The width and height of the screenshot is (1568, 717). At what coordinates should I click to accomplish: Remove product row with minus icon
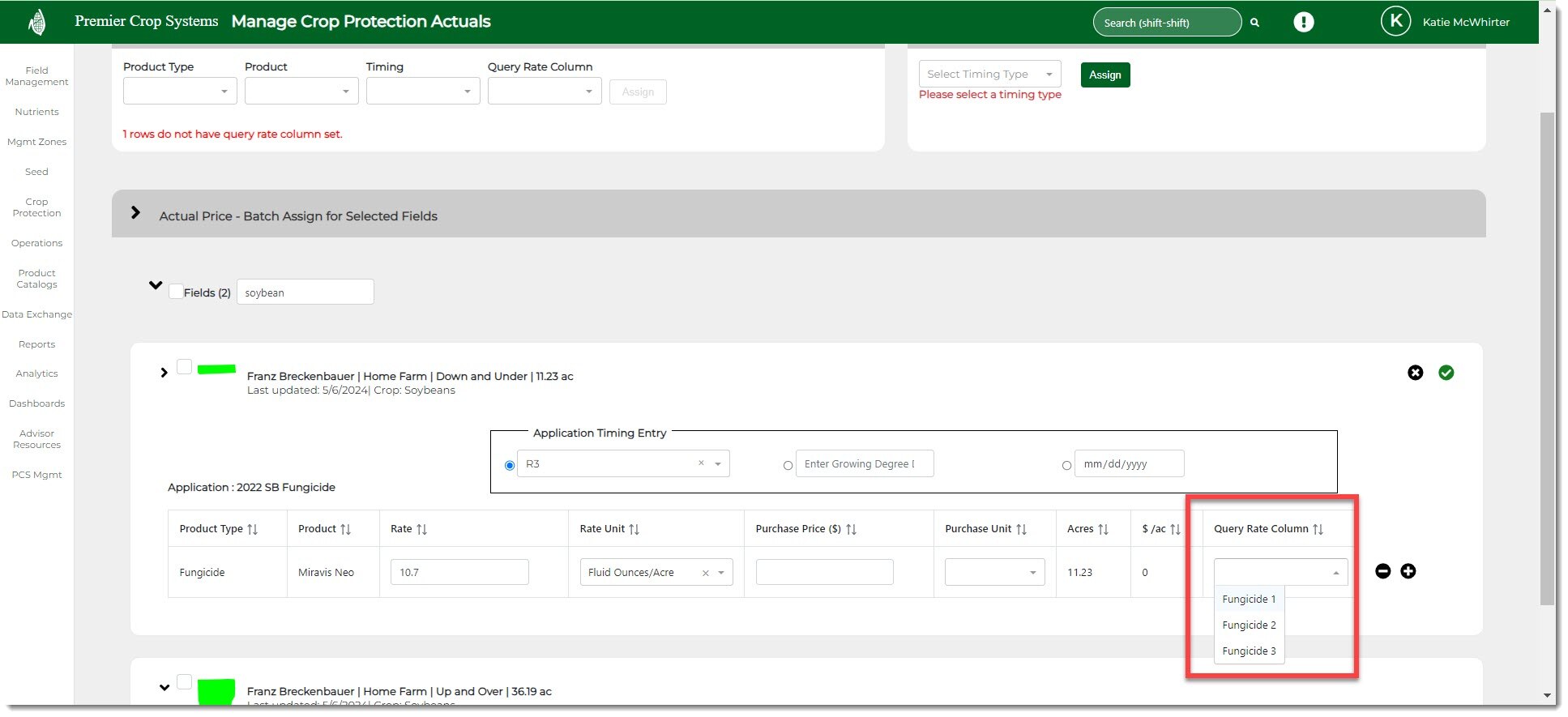pyautogui.click(x=1382, y=571)
